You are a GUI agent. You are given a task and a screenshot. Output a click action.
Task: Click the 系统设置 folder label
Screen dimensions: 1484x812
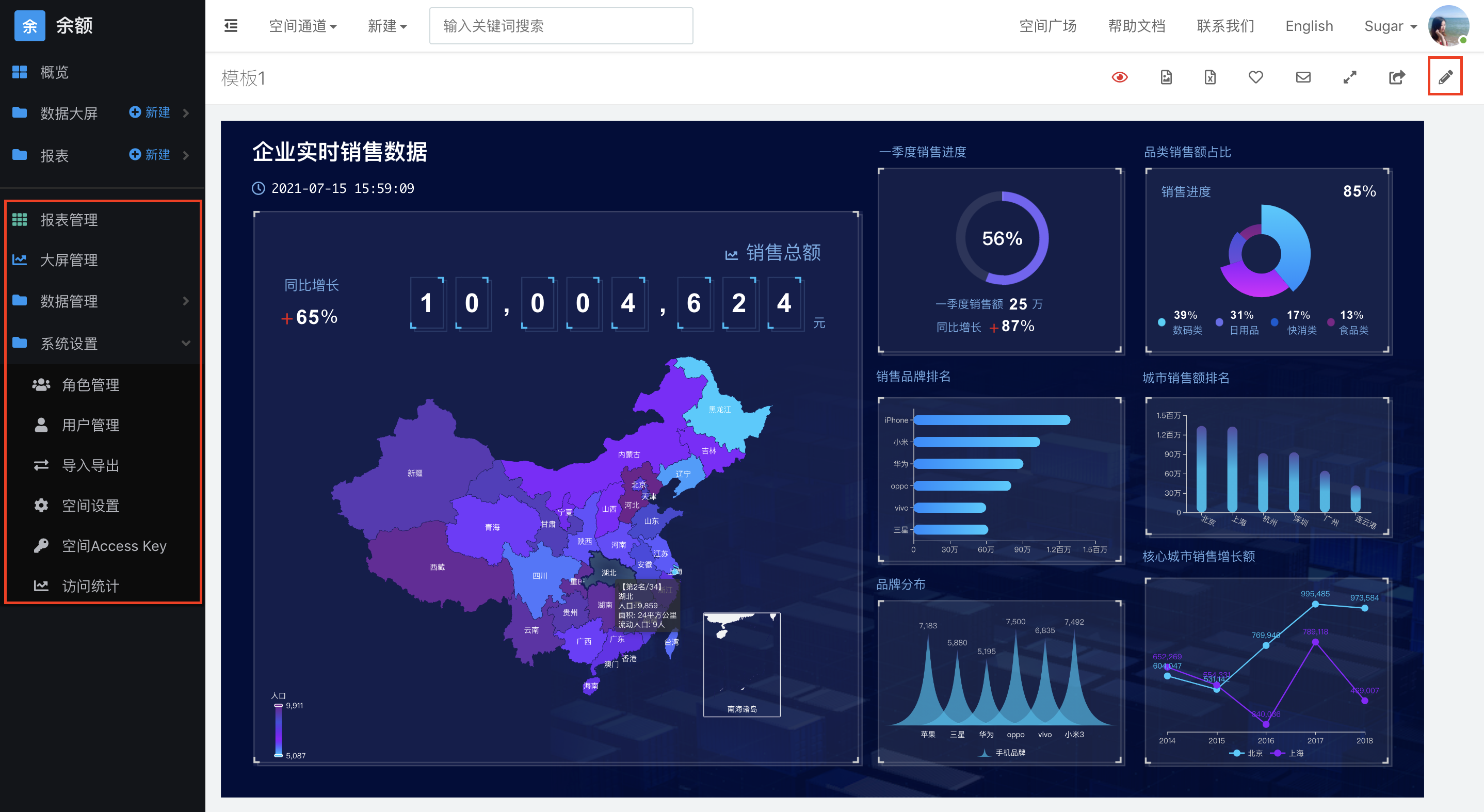69,343
